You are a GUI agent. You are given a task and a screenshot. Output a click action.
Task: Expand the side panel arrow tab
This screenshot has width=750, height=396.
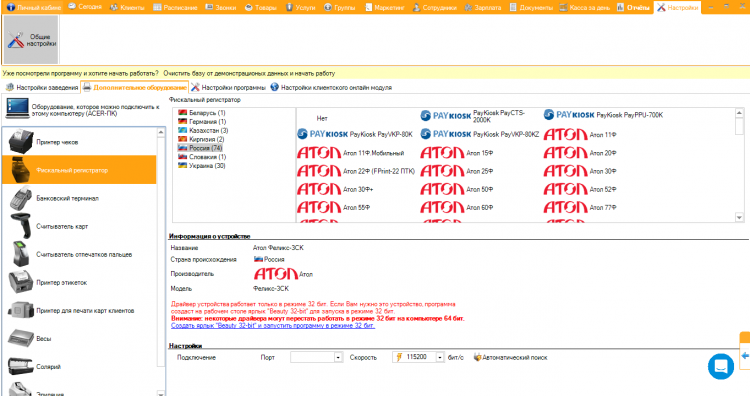pos(745,356)
